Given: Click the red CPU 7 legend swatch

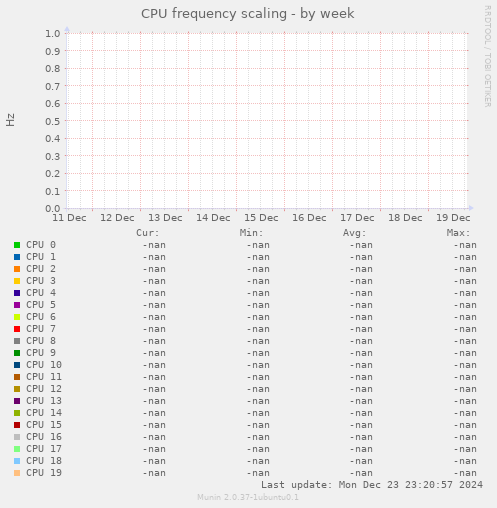Looking at the screenshot, I should click(17, 329).
